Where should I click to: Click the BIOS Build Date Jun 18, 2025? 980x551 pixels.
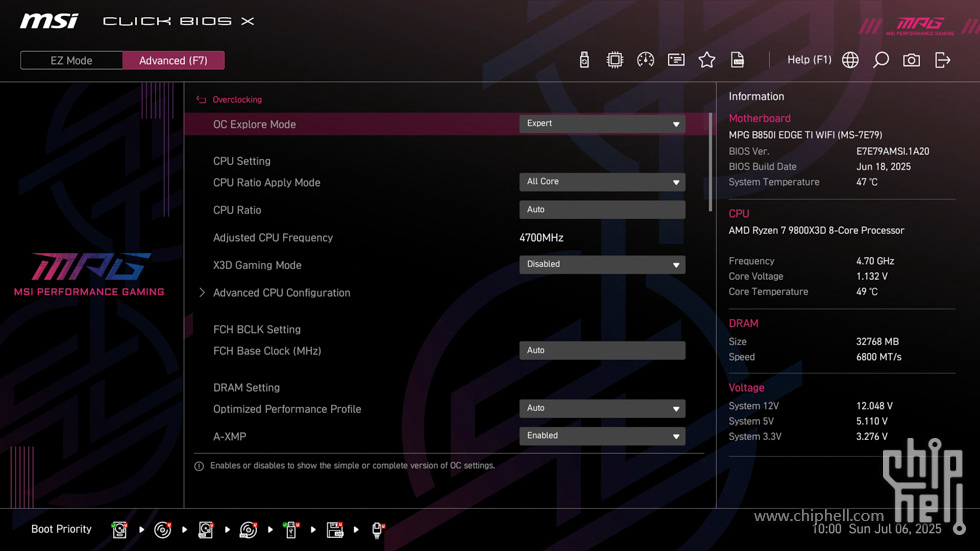883,167
